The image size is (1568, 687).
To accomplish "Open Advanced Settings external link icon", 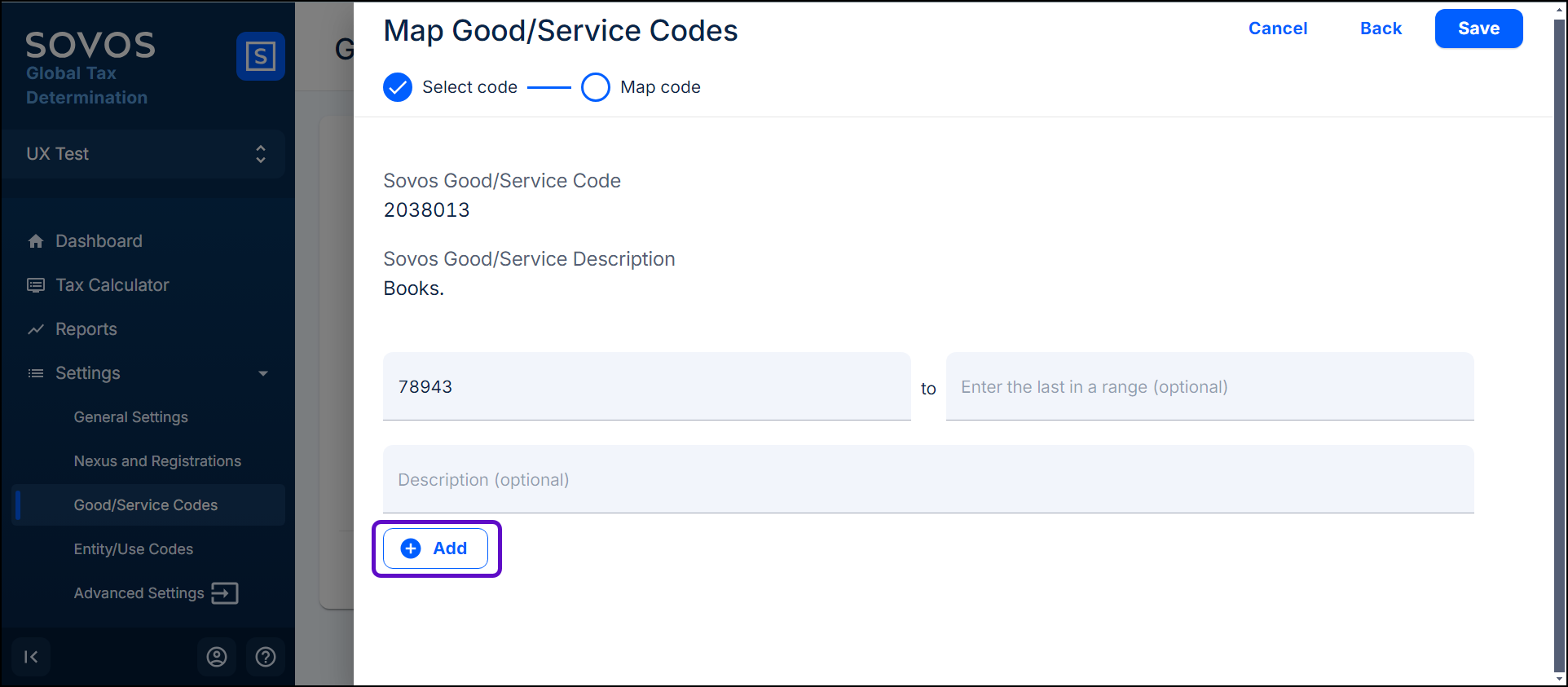I will (x=225, y=593).
